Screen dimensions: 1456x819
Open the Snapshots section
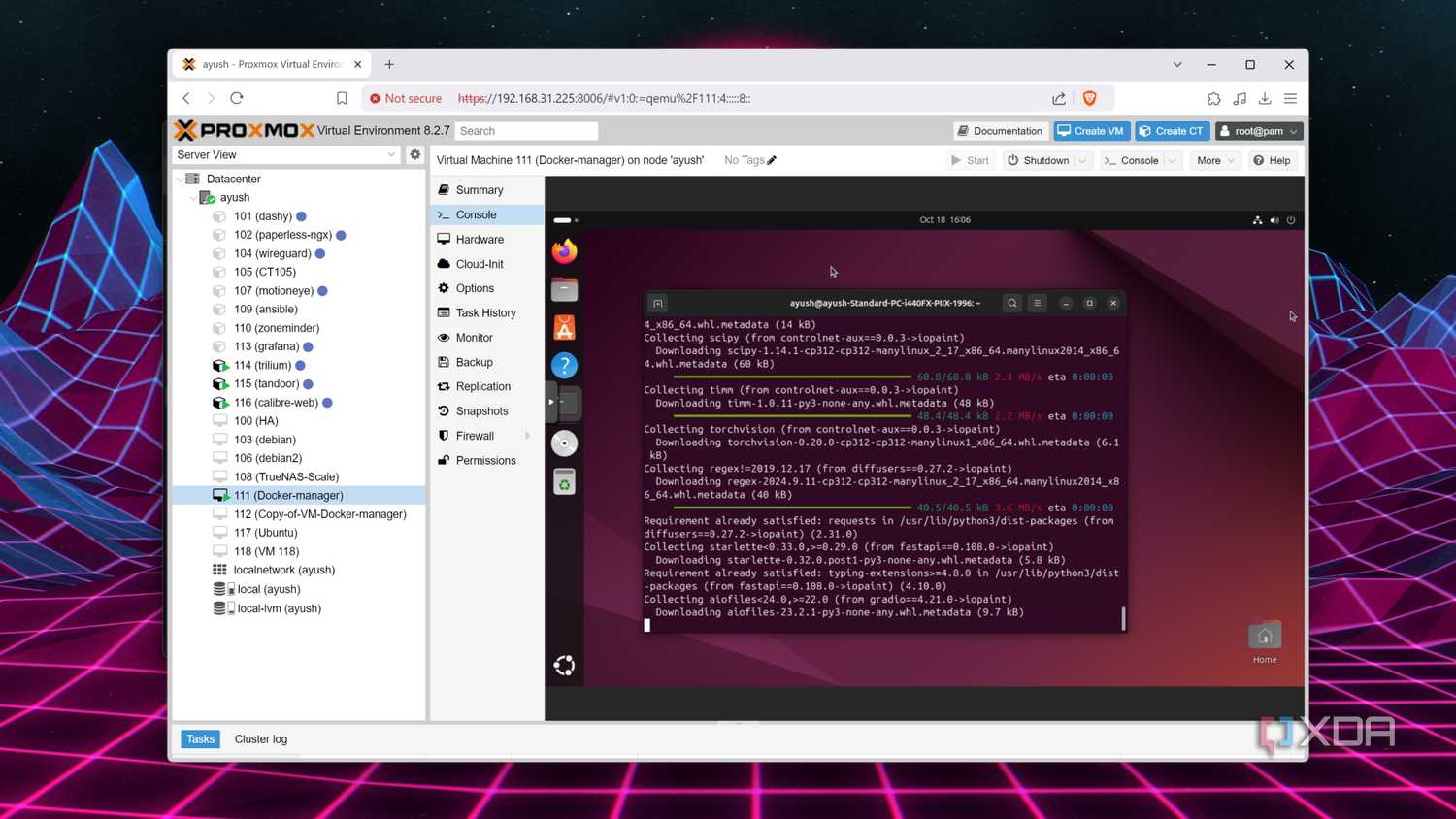click(486, 411)
